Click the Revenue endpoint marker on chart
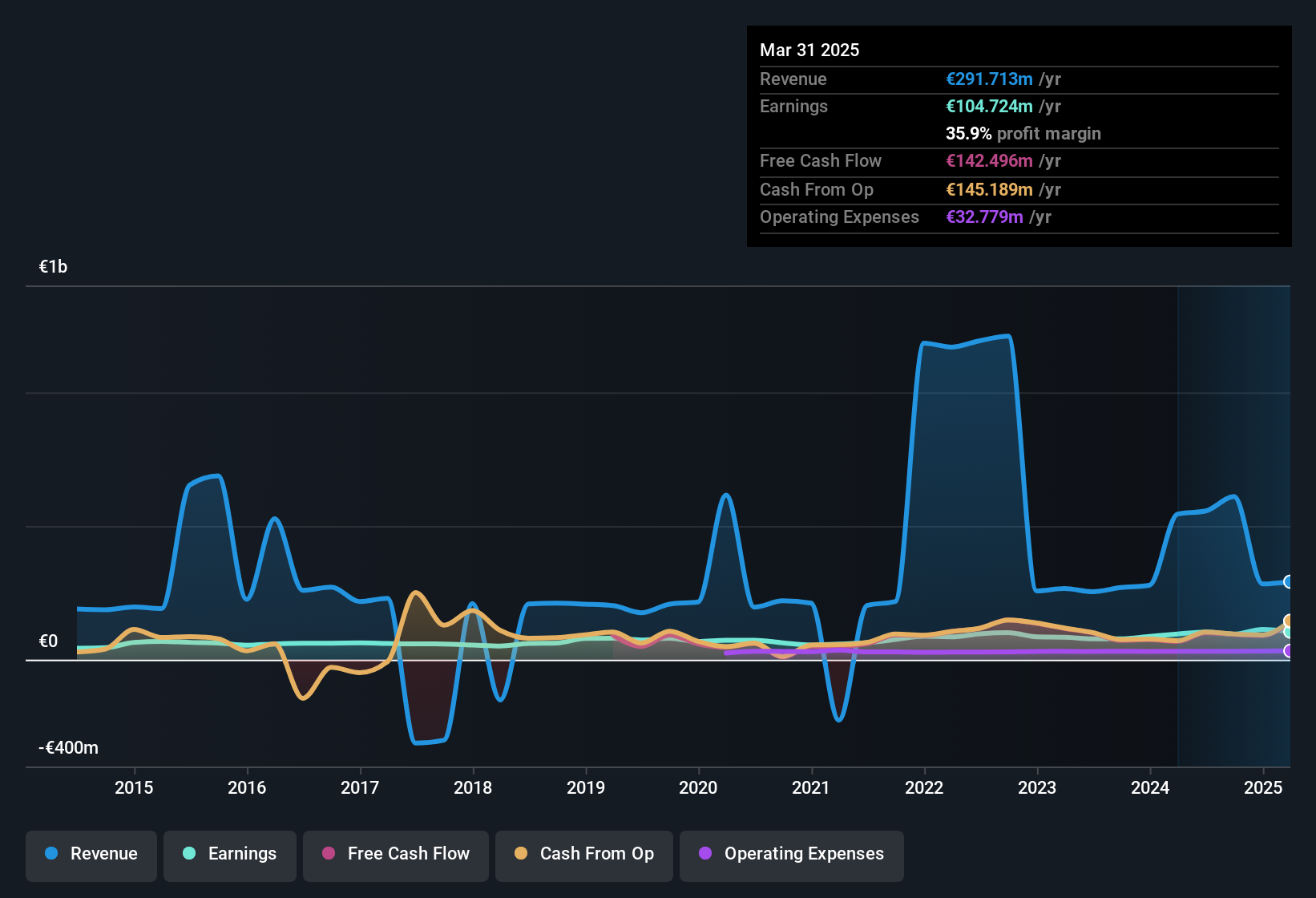This screenshot has width=1316, height=898. pos(1289,582)
